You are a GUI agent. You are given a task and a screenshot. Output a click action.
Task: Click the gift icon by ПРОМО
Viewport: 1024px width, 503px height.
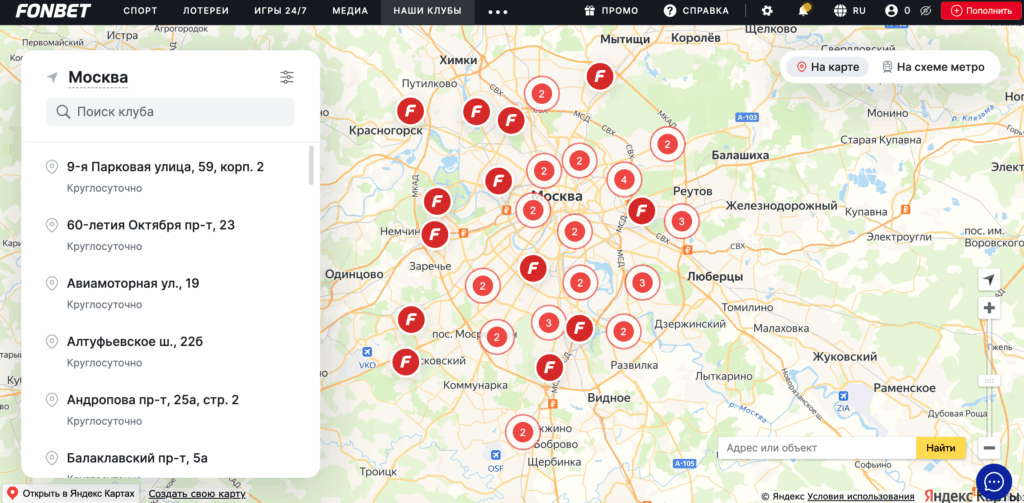coord(590,10)
